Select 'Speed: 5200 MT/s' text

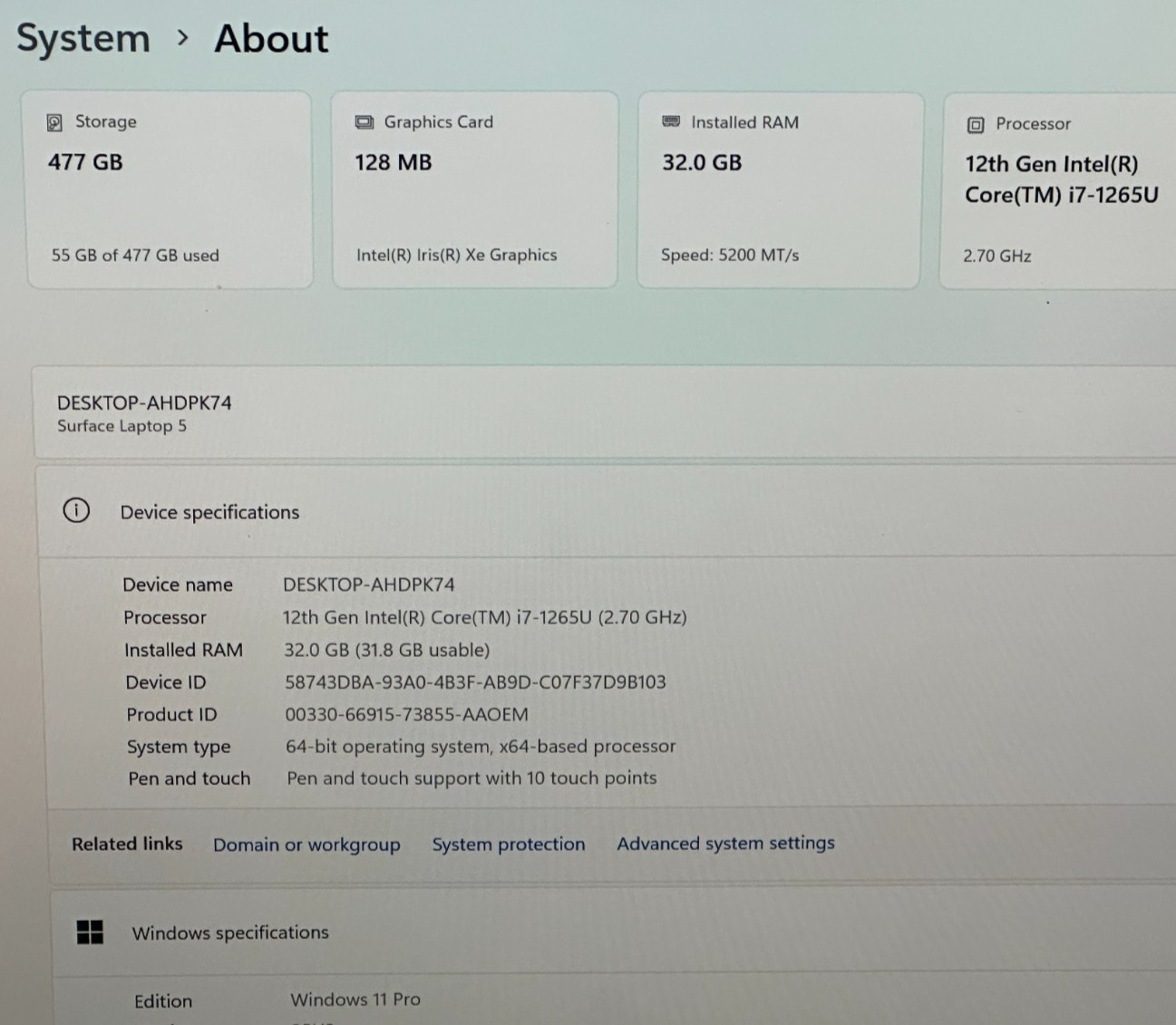(730, 255)
